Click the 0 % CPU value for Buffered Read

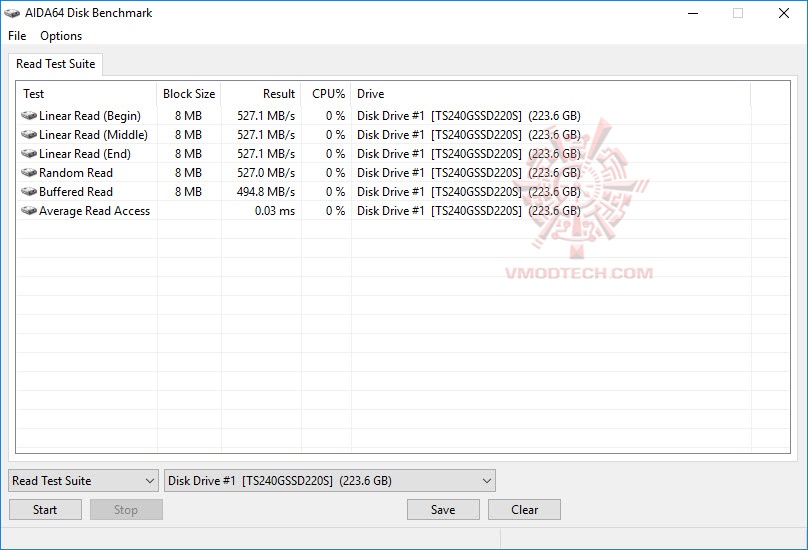(335, 192)
